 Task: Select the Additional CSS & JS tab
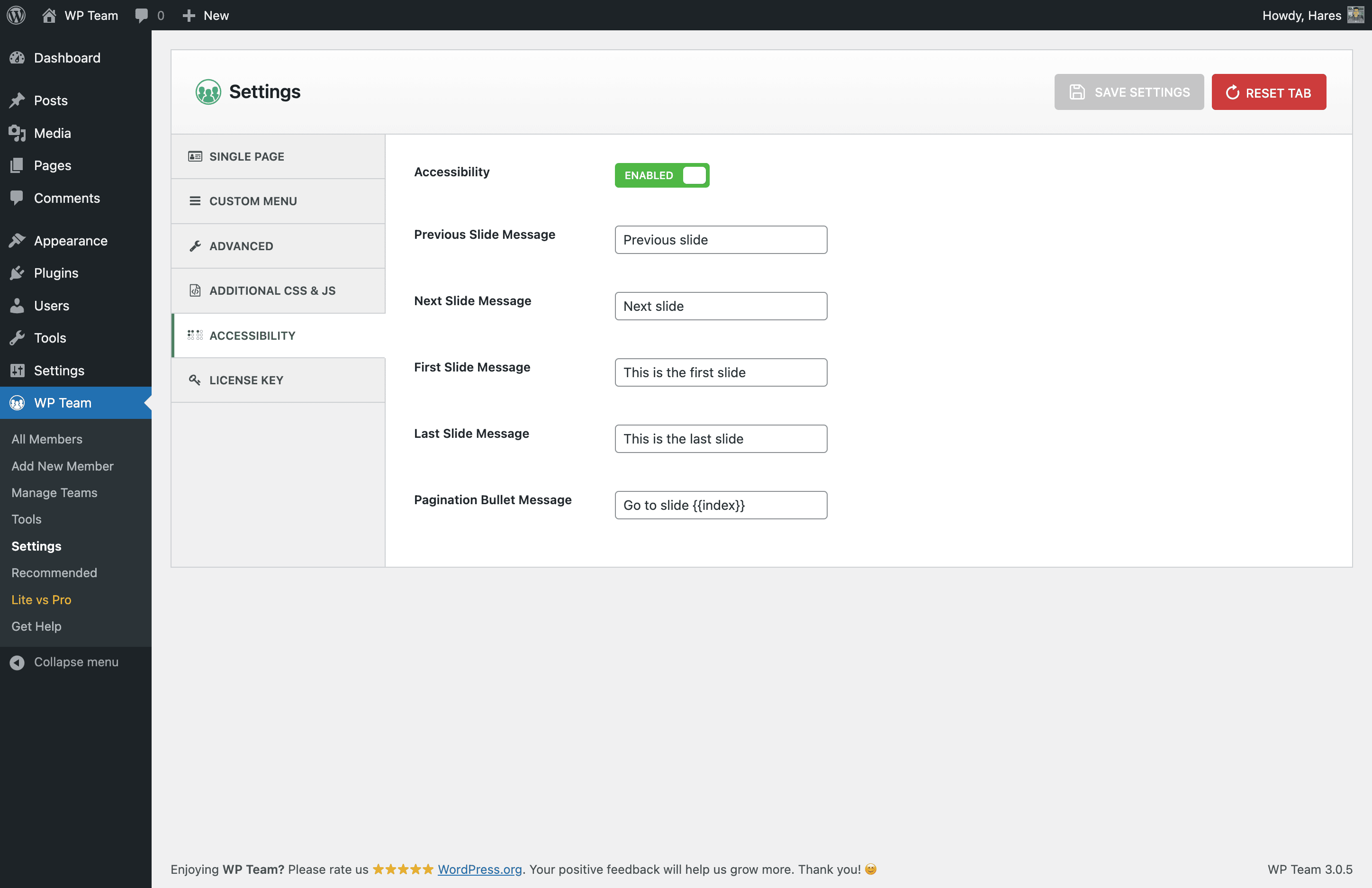pos(272,290)
